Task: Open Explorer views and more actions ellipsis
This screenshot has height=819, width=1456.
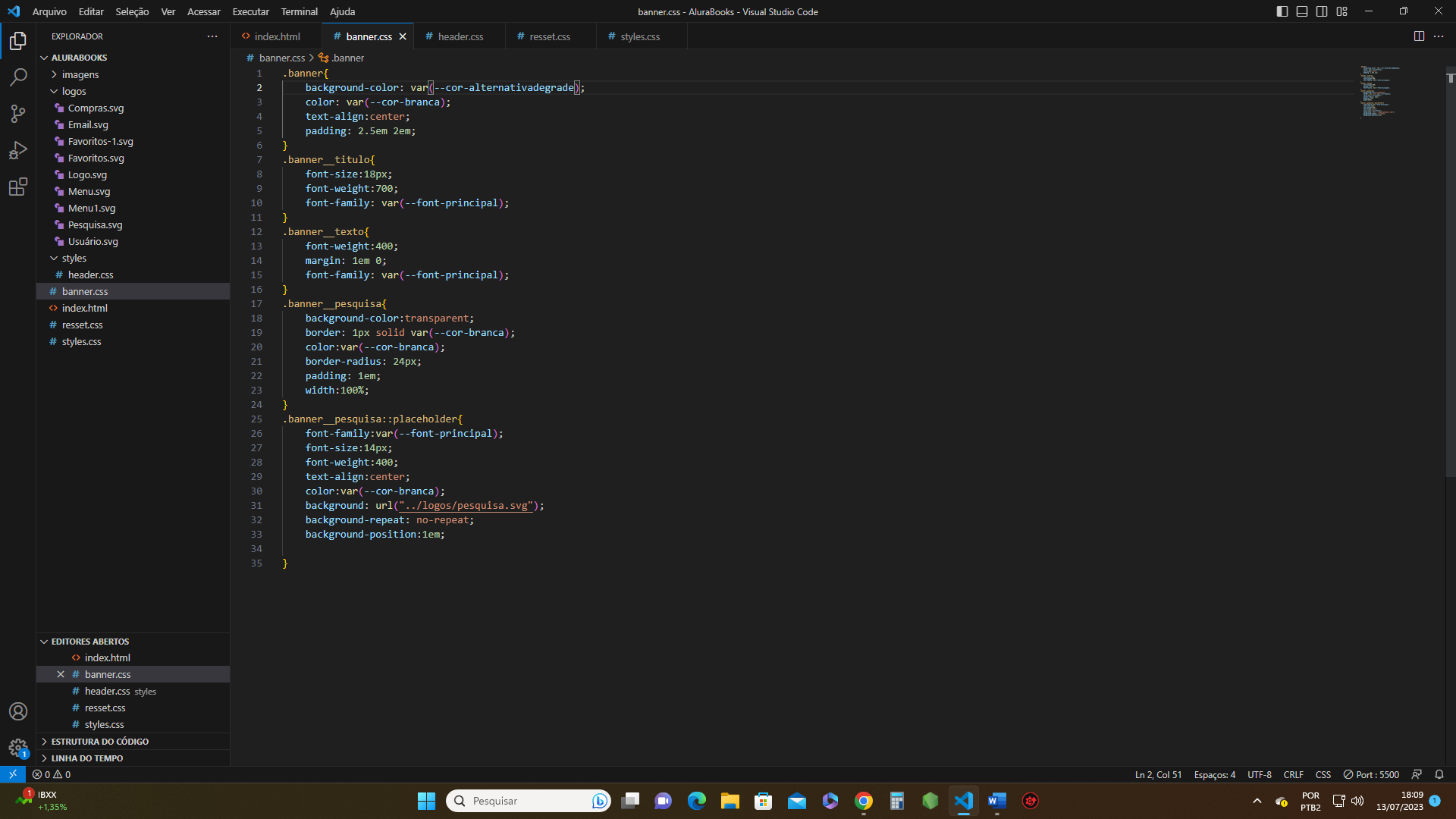Action: [x=212, y=36]
